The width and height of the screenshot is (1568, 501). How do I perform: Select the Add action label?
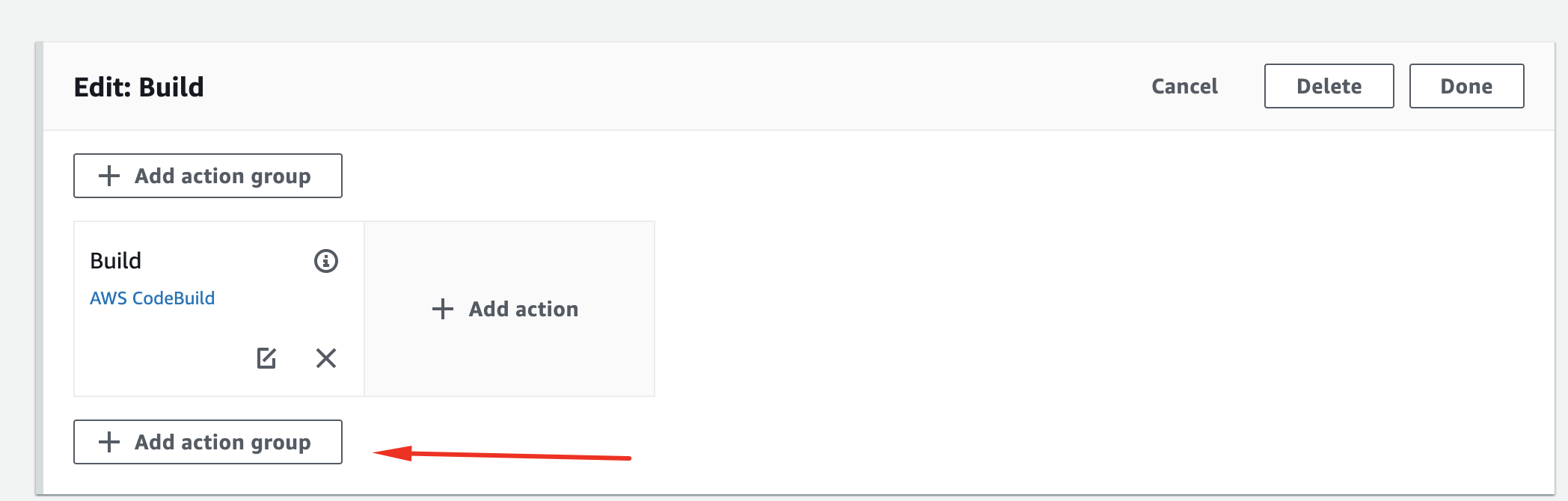click(524, 309)
